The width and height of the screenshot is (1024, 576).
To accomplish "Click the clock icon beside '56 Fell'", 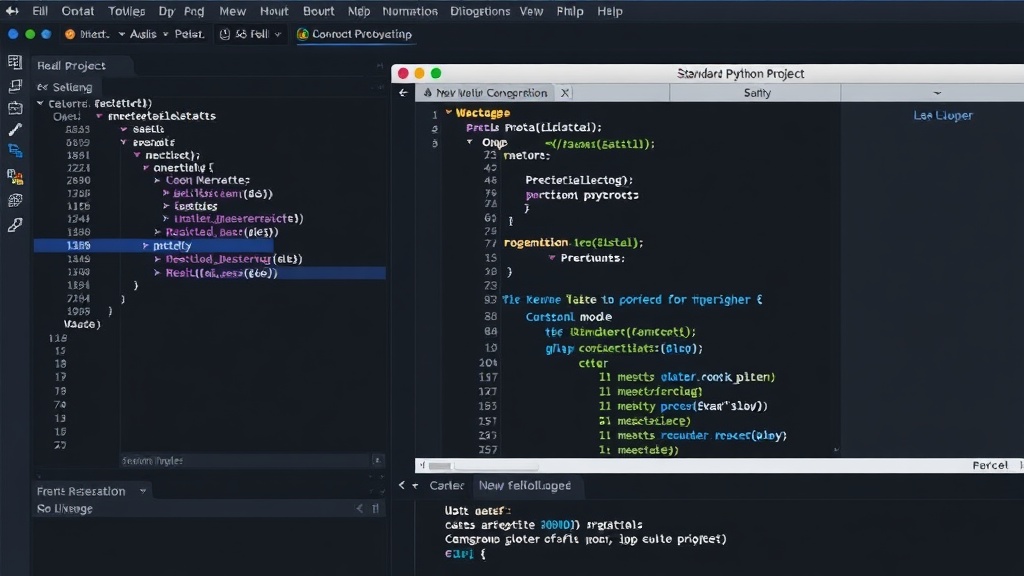I will pos(225,34).
